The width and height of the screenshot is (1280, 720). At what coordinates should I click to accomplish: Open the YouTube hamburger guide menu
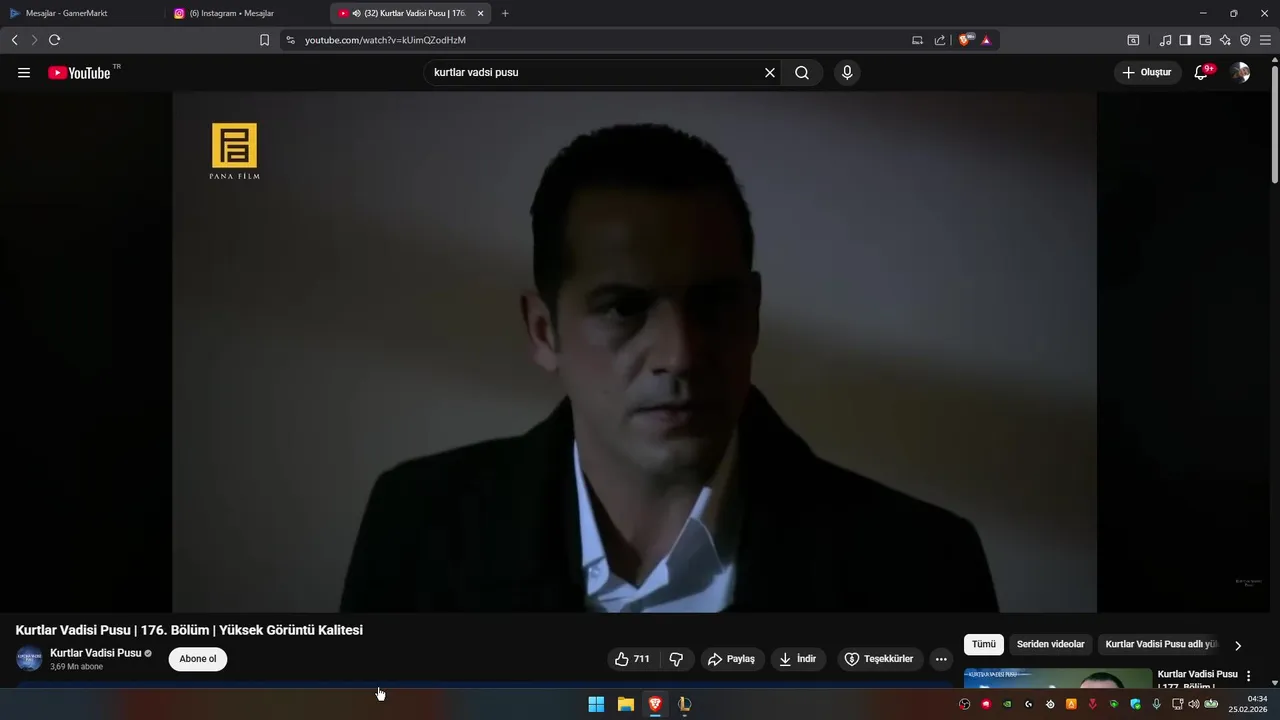(24, 73)
